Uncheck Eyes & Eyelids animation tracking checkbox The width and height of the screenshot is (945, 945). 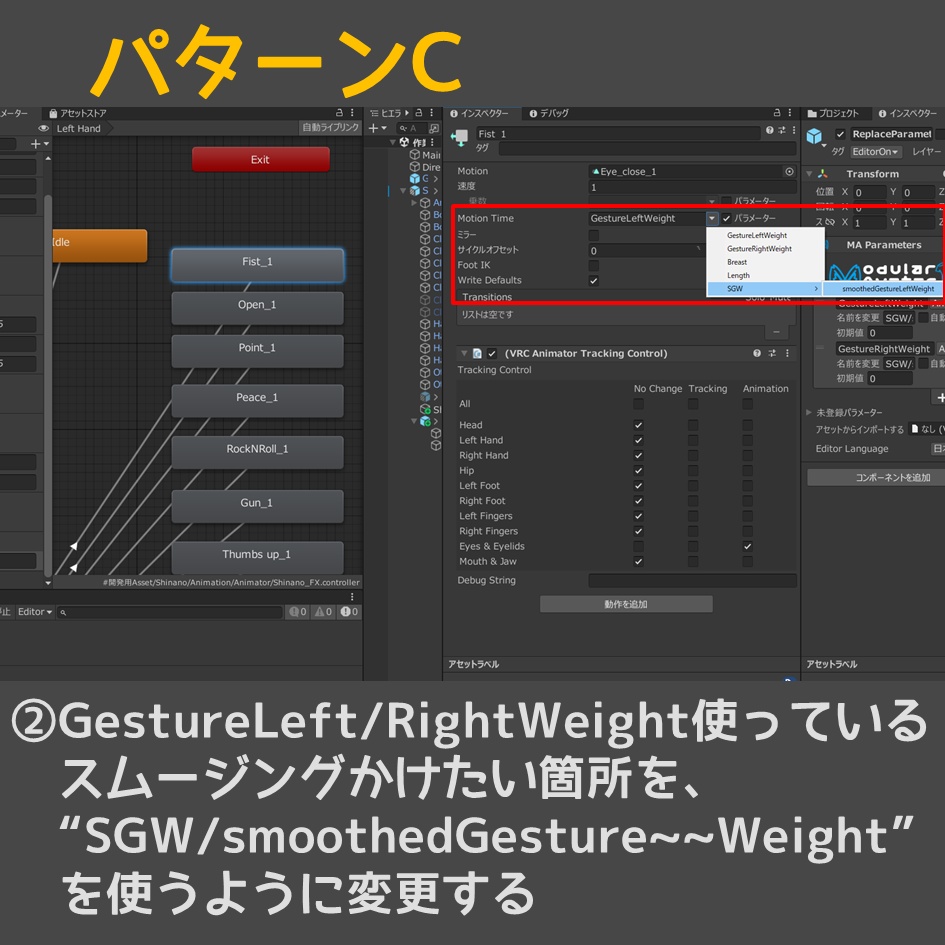[748, 546]
